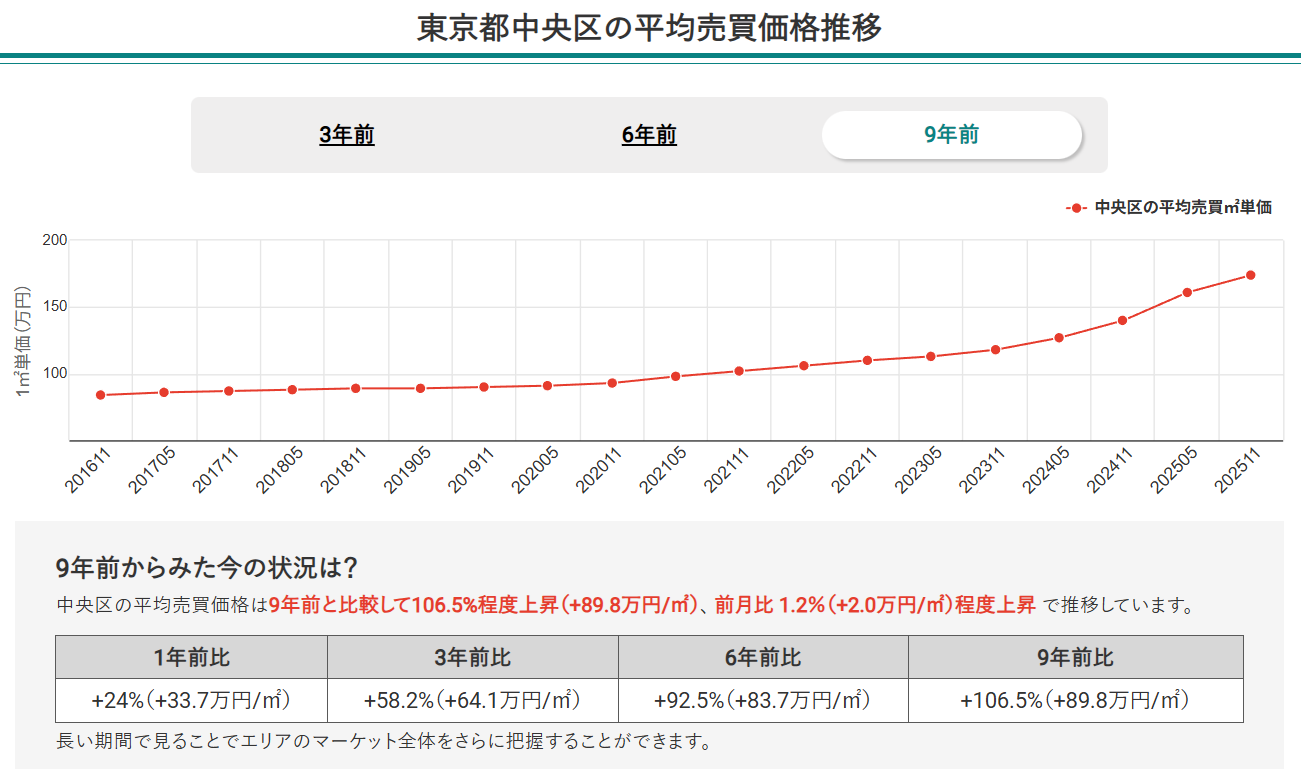Click the +24%（+33.7万円/㎡）table cell
The height and width of the screenshot is (769, 1301).
pyautogui.click(x=191, y=698)
